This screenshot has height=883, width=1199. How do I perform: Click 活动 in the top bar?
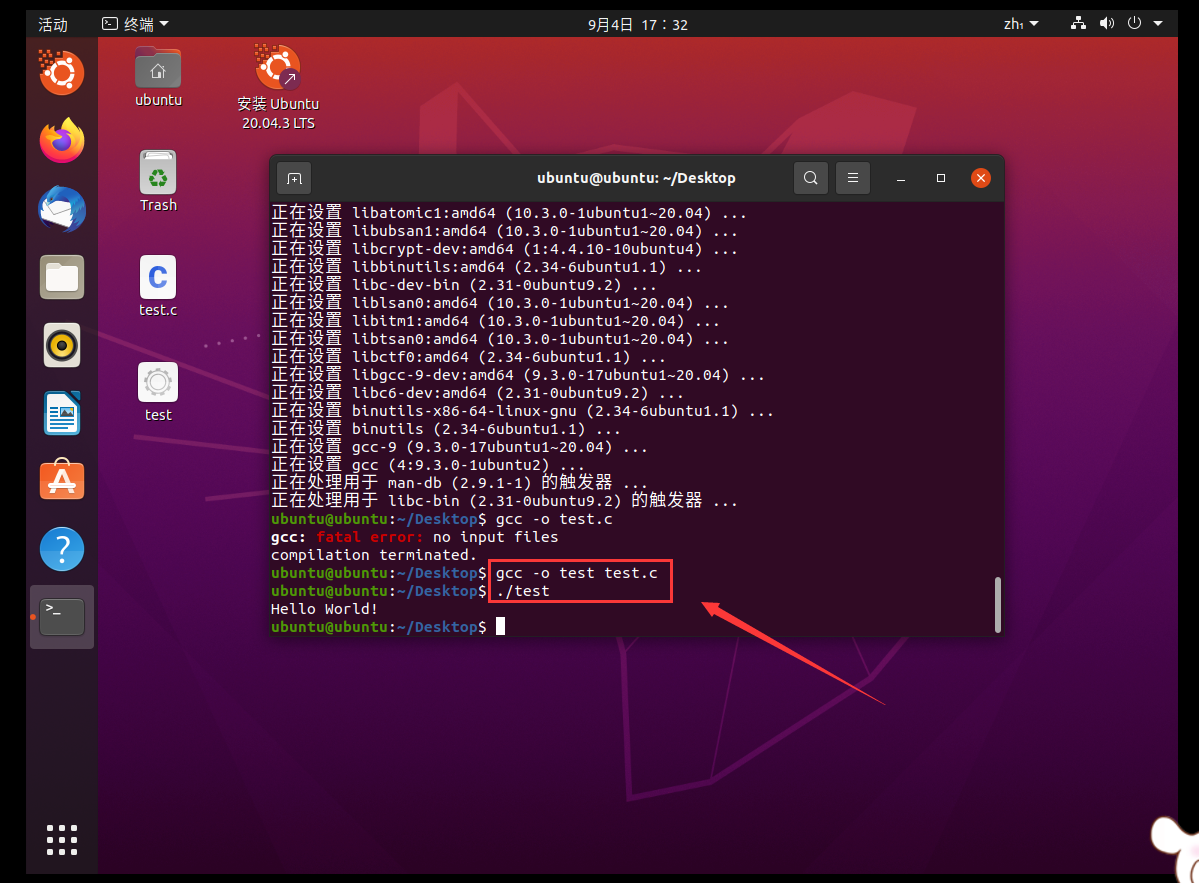52,23
